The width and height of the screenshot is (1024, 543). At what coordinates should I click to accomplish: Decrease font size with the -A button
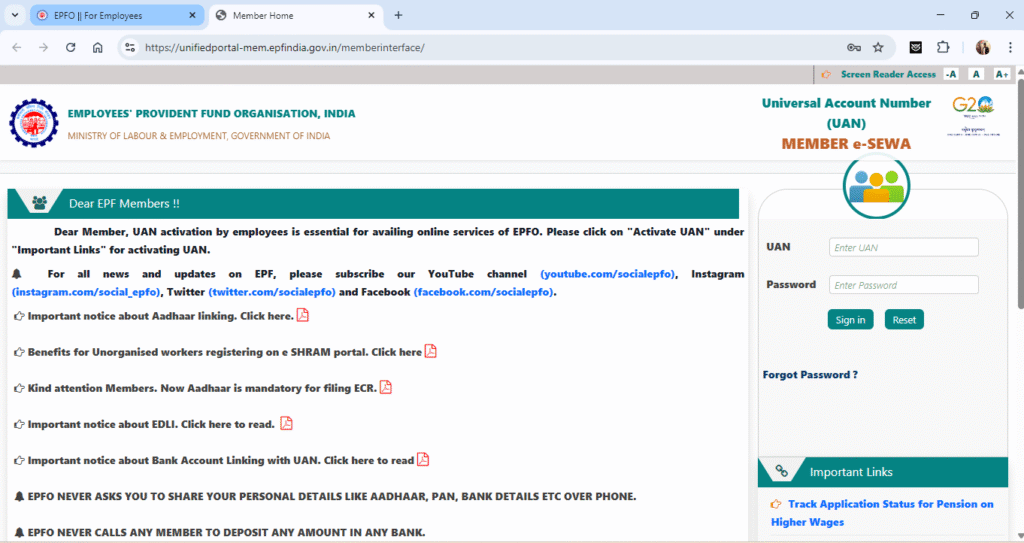(950, 74)
